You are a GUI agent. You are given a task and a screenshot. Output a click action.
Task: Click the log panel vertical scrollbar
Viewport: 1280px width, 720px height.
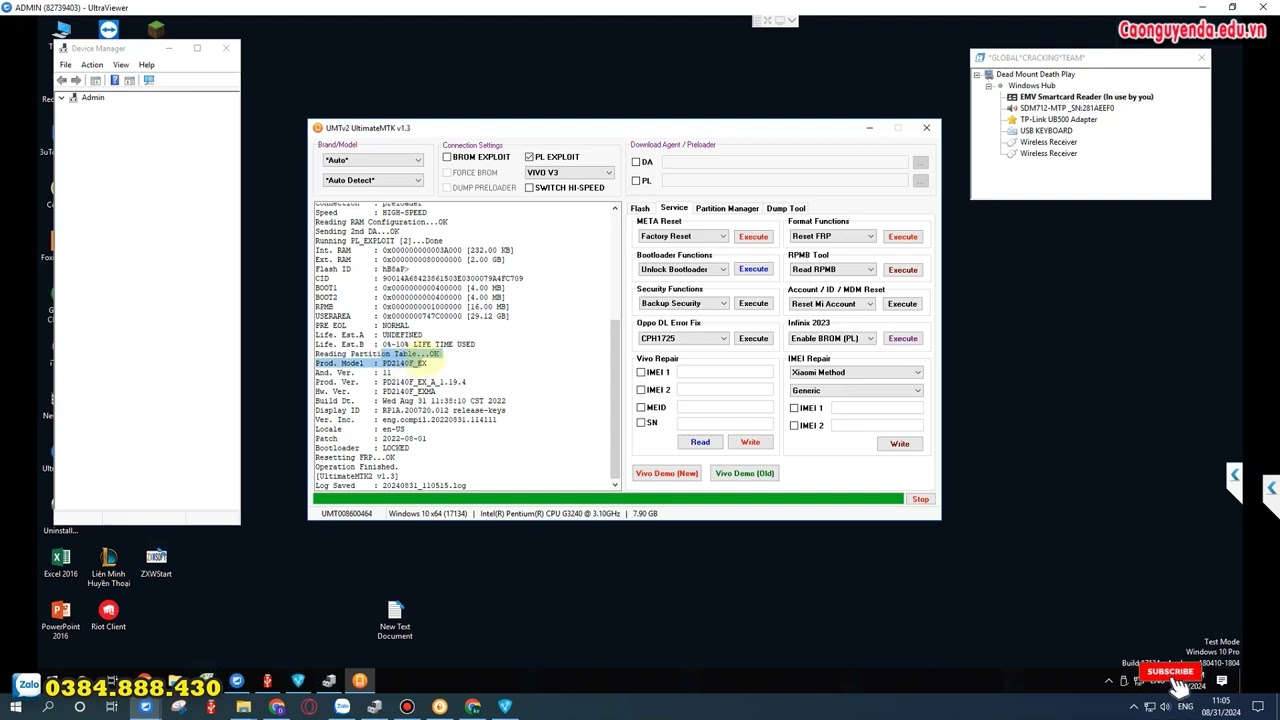(x=615, y=346)
